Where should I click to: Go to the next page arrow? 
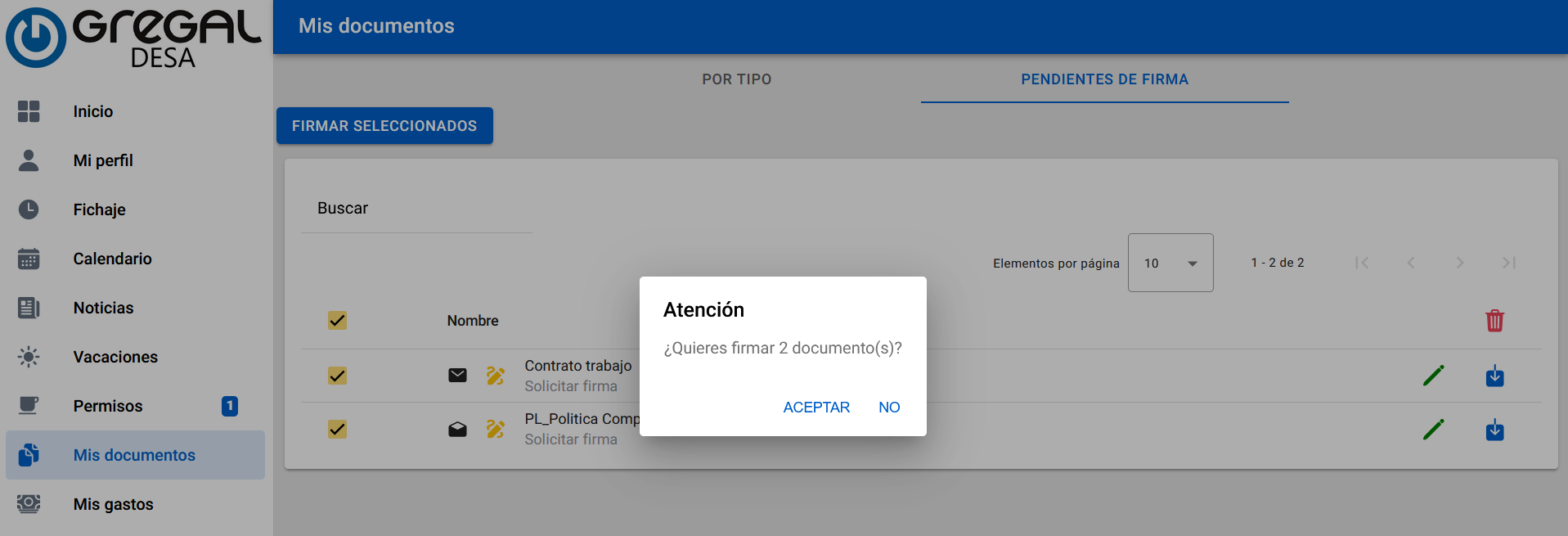[1459, 263]
